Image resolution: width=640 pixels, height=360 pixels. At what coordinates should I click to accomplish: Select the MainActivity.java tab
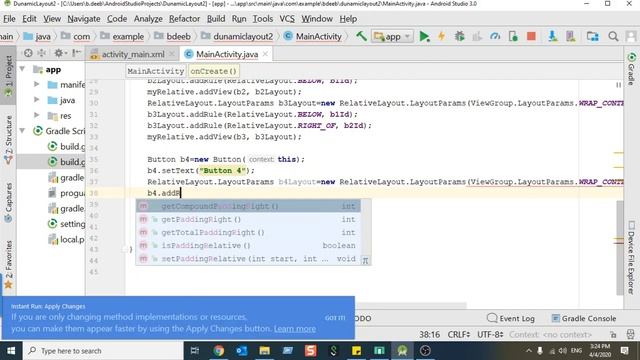pos(227,54)
